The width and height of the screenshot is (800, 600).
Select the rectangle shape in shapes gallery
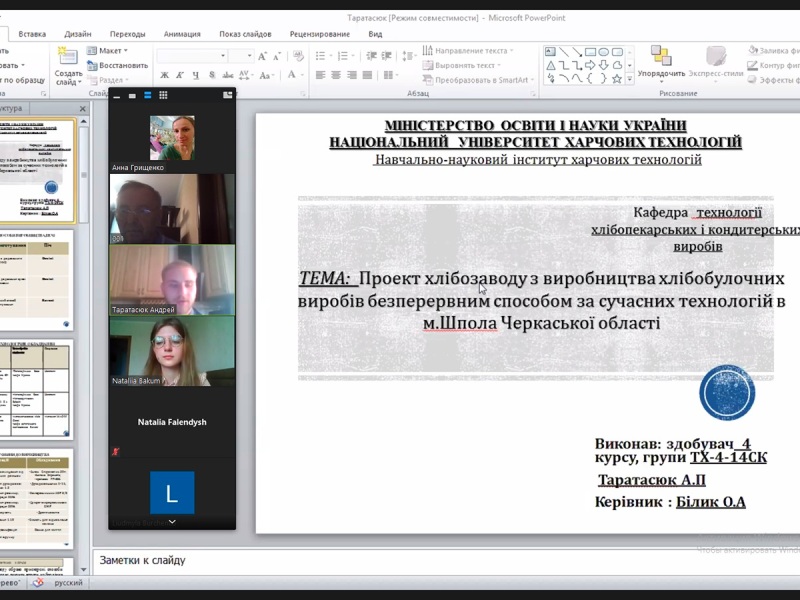click(592, 52)
